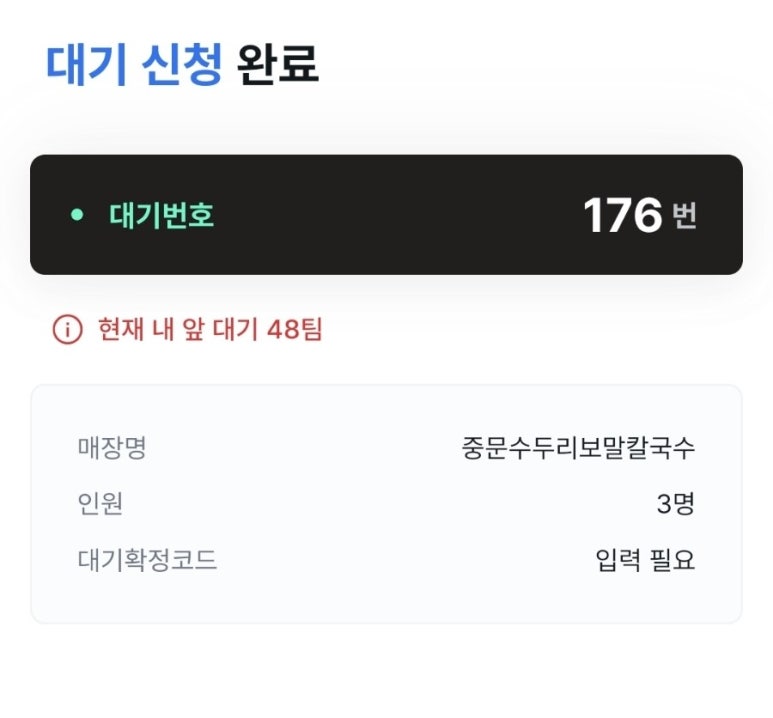The height and width of the screenshot is (718, 773).
Task: Click the green dot beside 대기번호
Action: coord(77,215)
